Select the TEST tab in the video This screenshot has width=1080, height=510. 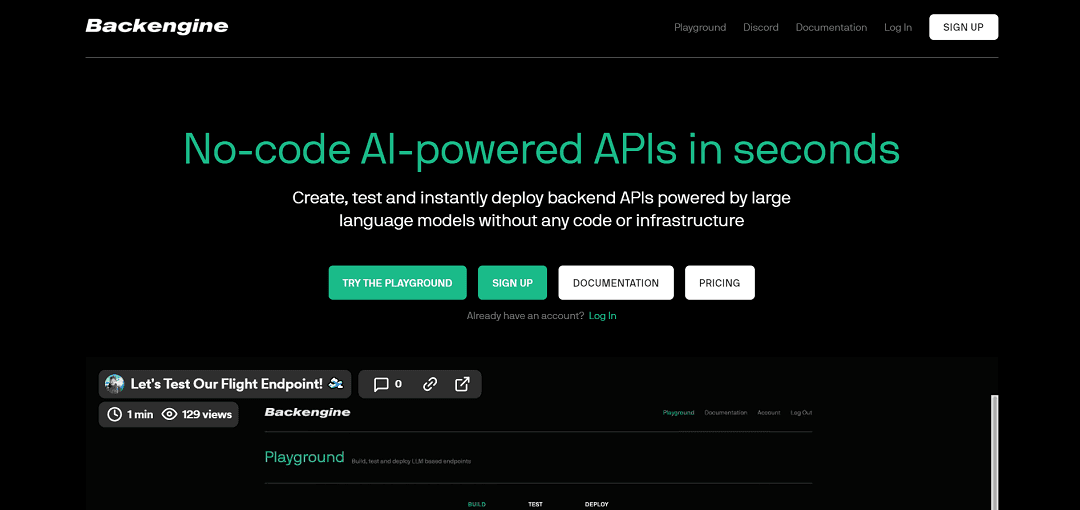pyautogui.click(x=535, y=504)
